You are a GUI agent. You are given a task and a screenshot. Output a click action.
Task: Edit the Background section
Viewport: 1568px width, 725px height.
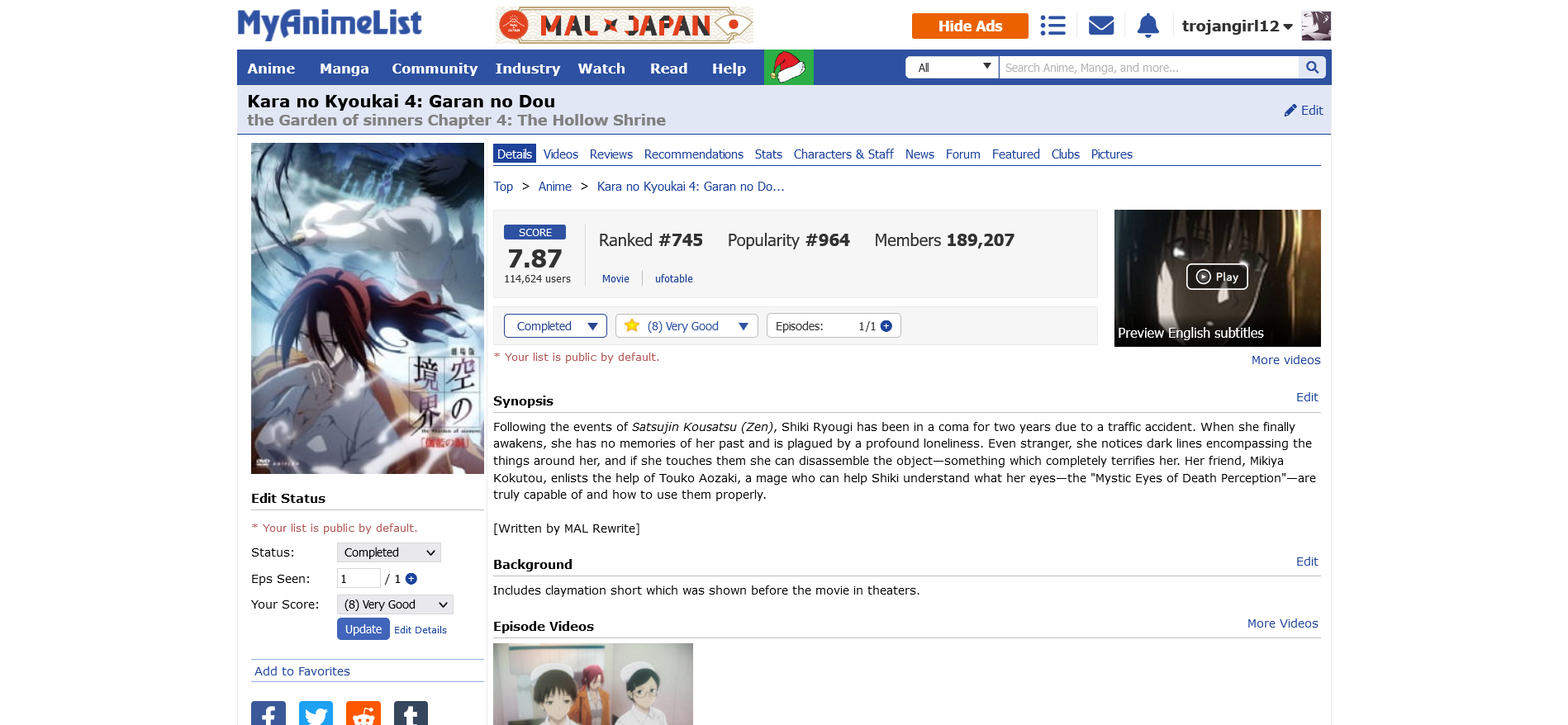(1307, 562)
